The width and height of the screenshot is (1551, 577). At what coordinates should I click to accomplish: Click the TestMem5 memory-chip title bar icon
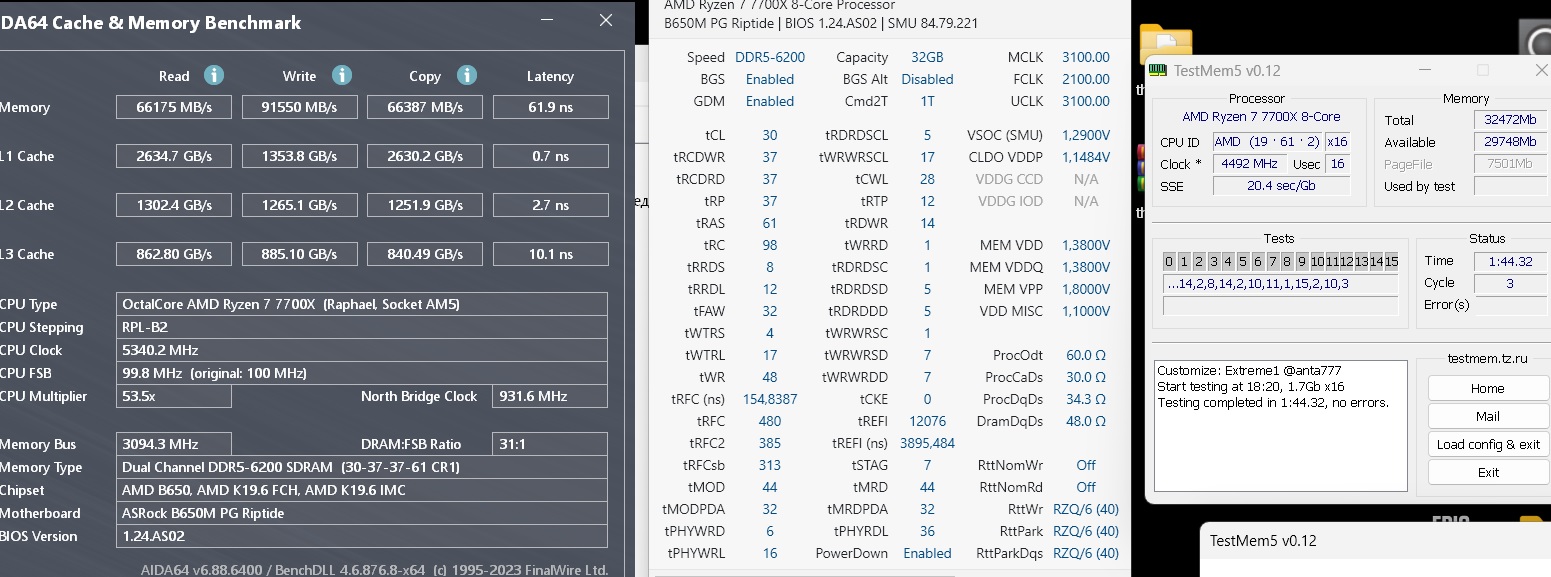click(x=1159, y=70)
